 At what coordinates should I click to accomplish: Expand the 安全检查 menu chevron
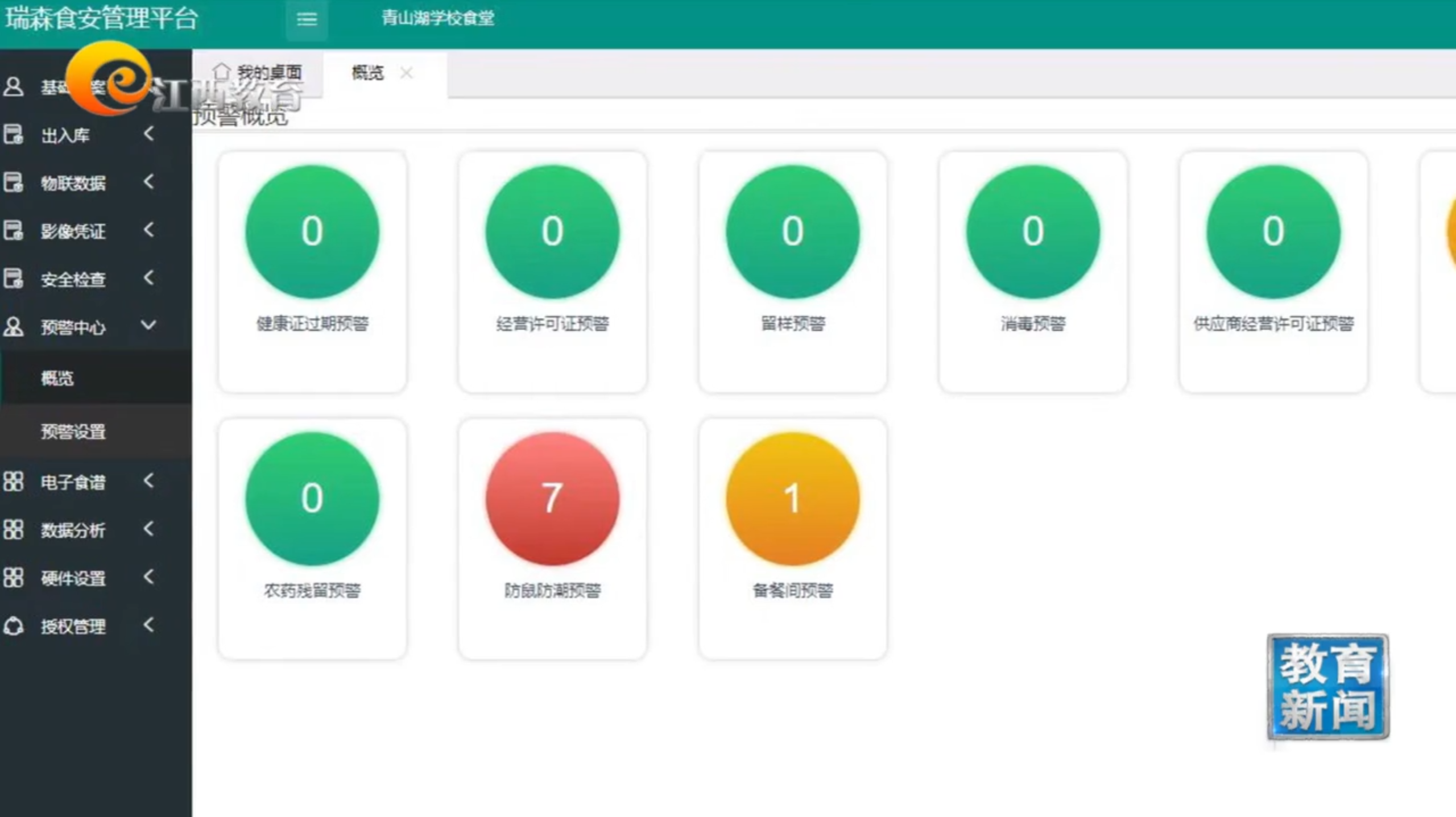pyautogui.click(x=149, y=278)
